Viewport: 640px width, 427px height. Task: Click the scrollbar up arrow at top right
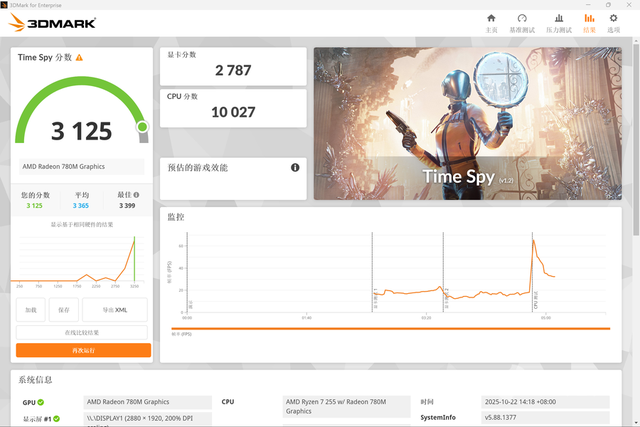pos(636,41)
